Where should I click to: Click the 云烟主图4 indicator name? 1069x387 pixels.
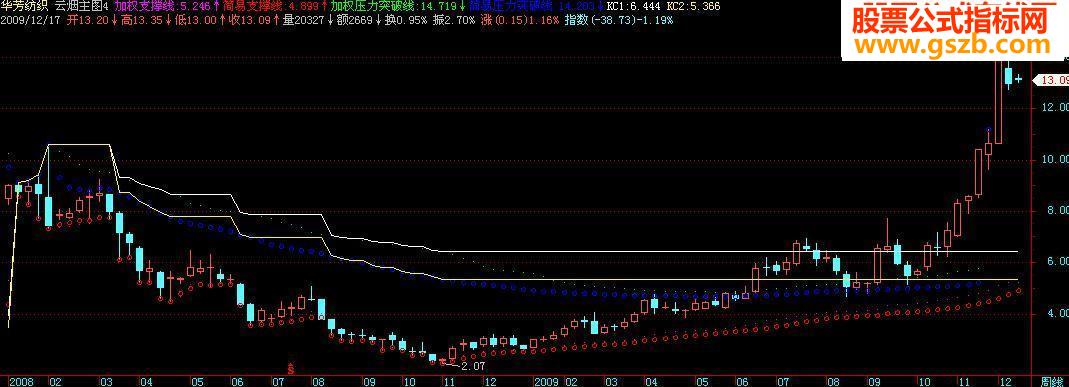(81, 5)
